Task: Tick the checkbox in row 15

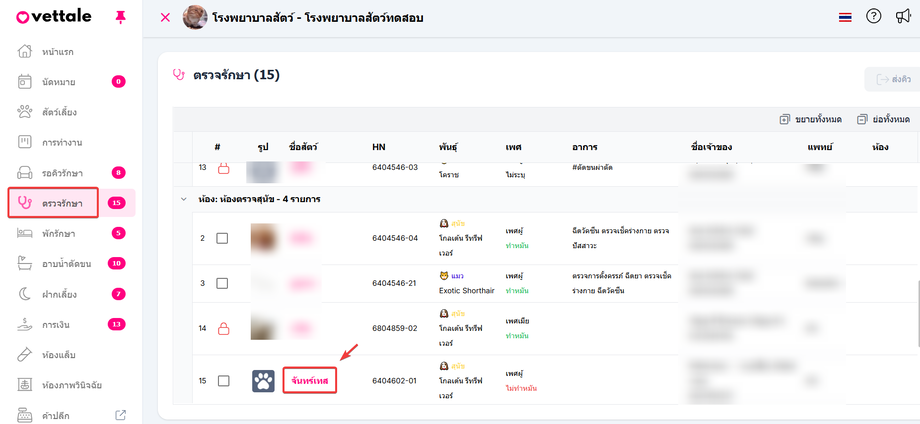Action: [x=223, y=381]
